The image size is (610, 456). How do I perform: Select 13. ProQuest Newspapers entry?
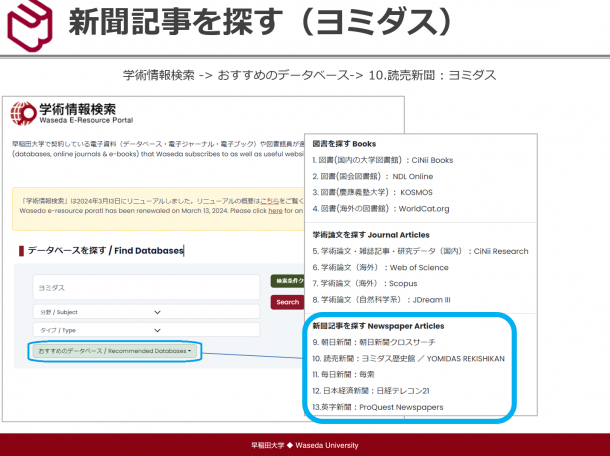[x=378, y=407]
